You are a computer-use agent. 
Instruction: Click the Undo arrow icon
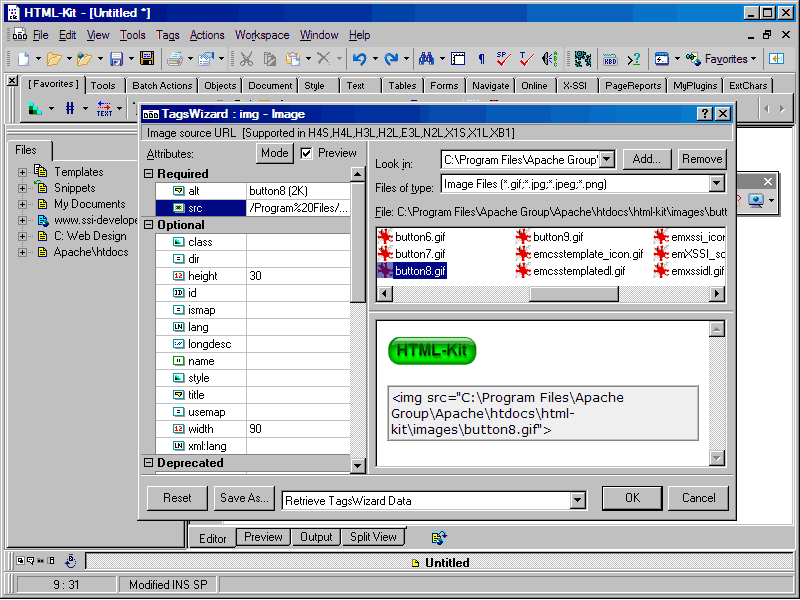tap(360, 59)
